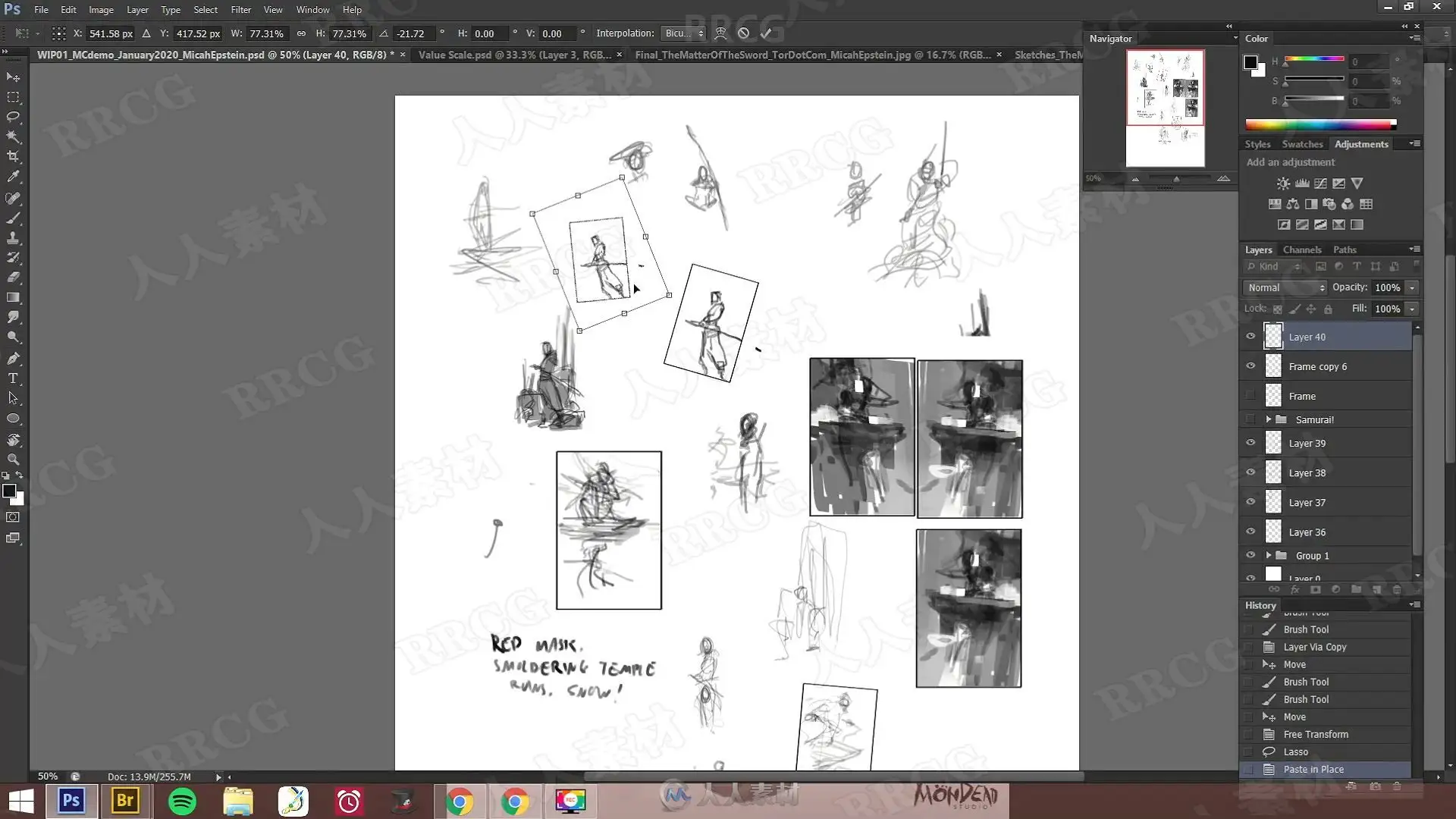This screenshot has height=819, width=1456.
Task: Select the Eyedropper tool
Action: [x=13, y=177]
